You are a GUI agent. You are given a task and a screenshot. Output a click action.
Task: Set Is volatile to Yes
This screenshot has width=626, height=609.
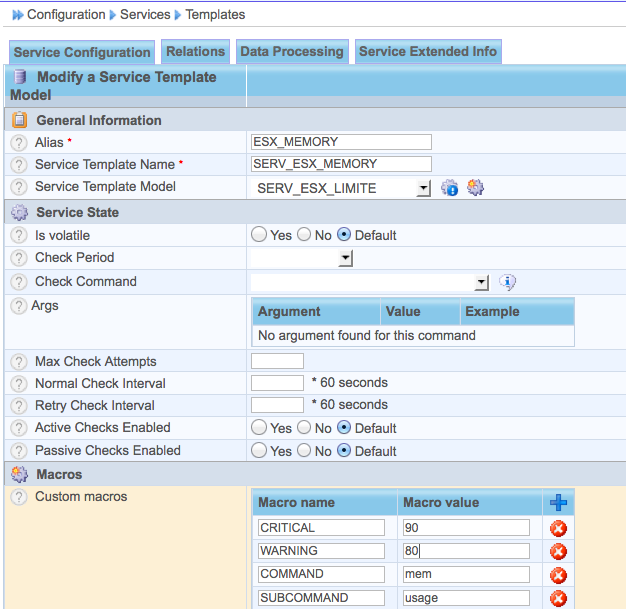[x=259, y=235]
